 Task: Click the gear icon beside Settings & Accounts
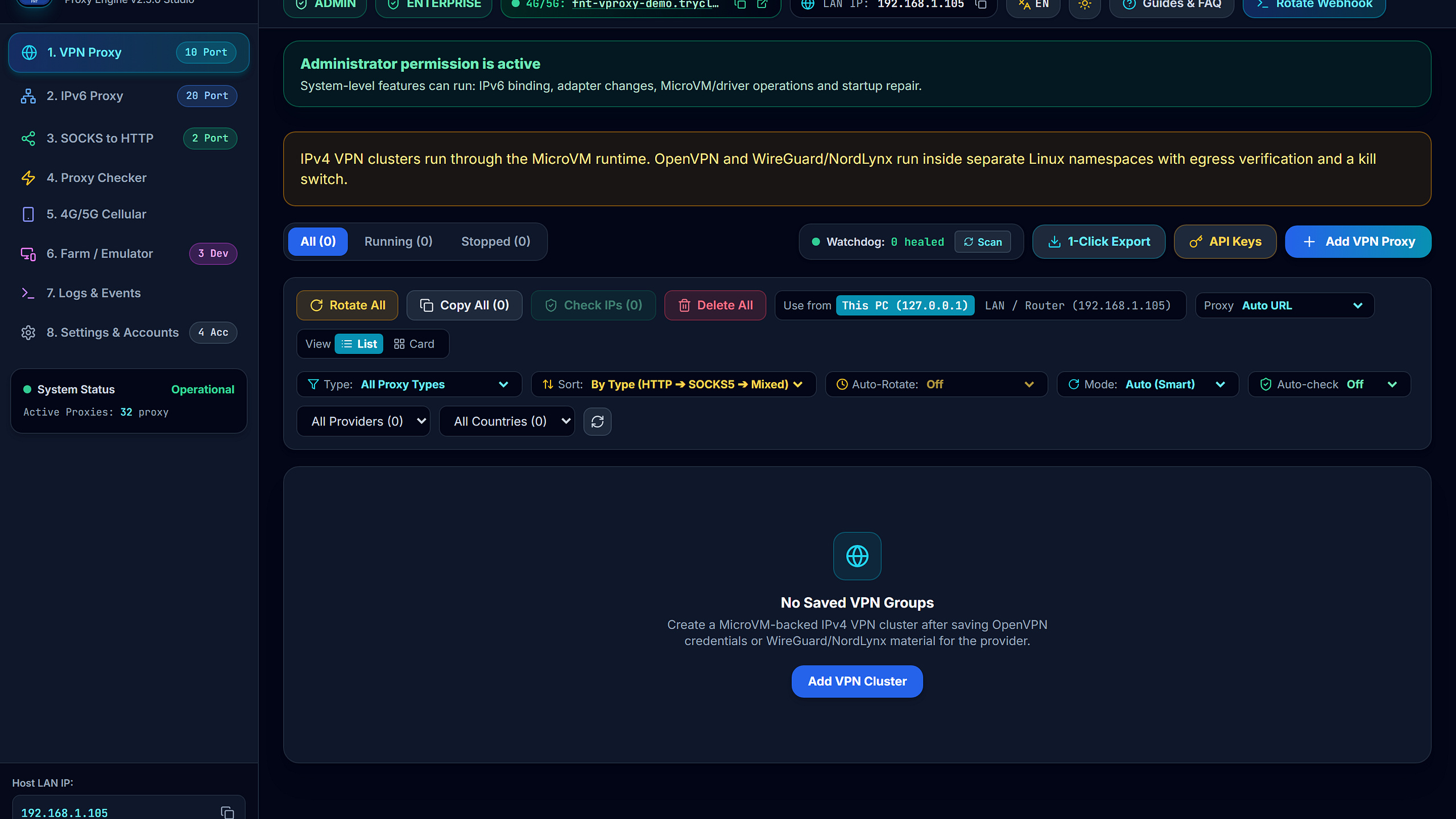pos(28,332)
